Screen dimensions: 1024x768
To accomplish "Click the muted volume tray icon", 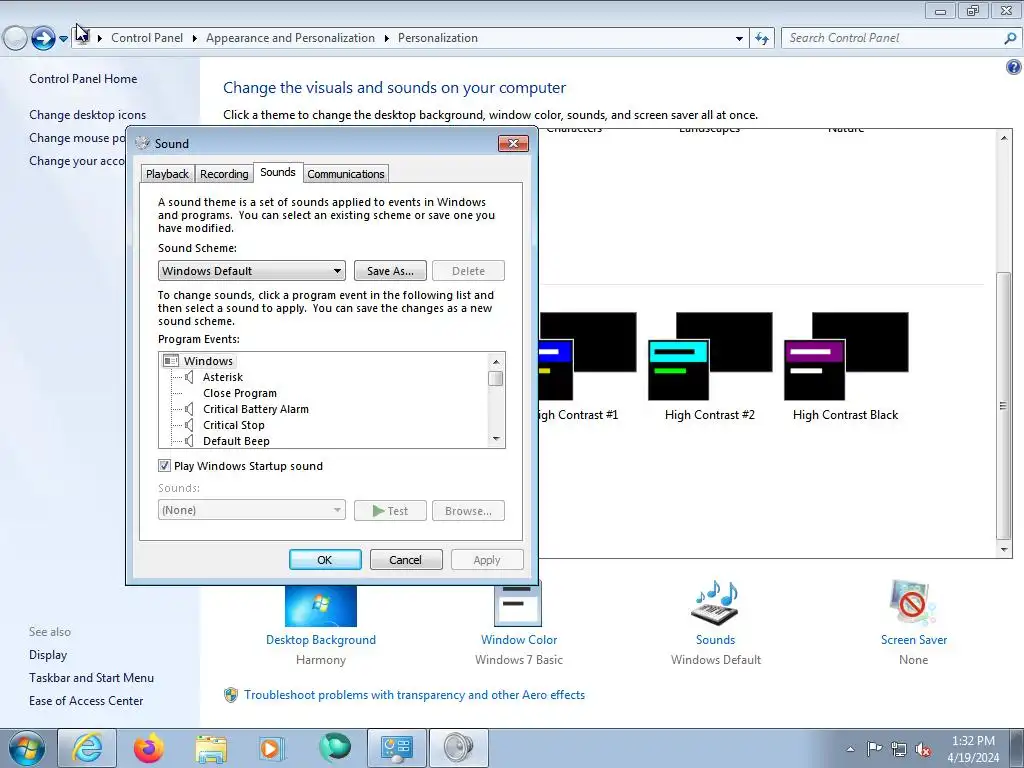I will [923, 750].
